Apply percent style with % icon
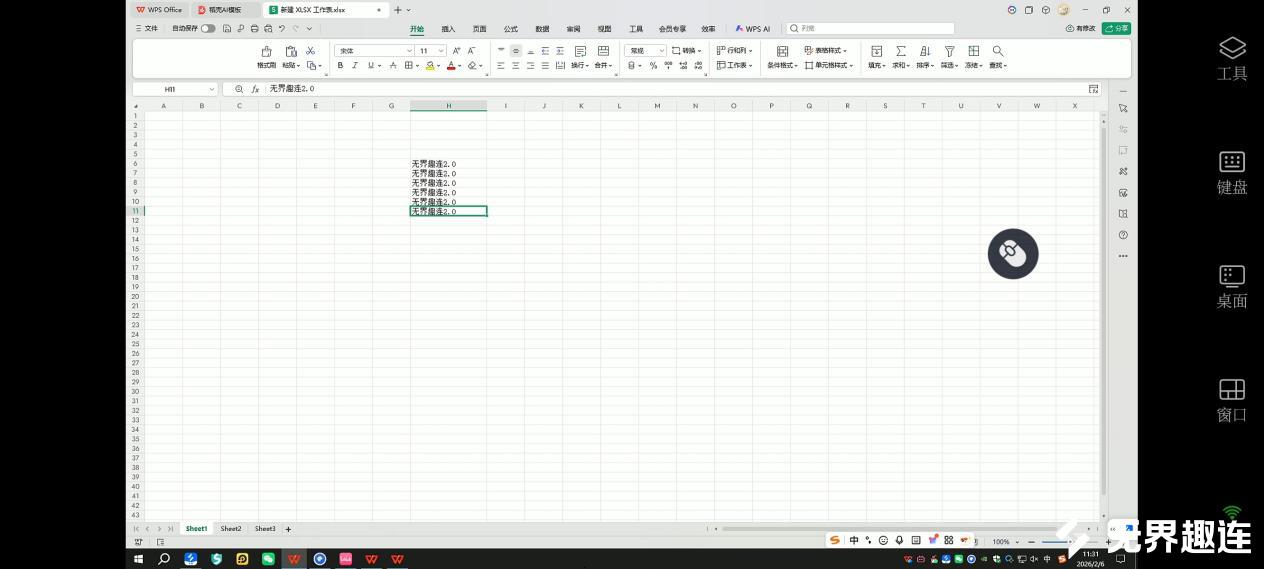Image resolution: width=1264 pixels, height=569 pixels. [653, 65]
